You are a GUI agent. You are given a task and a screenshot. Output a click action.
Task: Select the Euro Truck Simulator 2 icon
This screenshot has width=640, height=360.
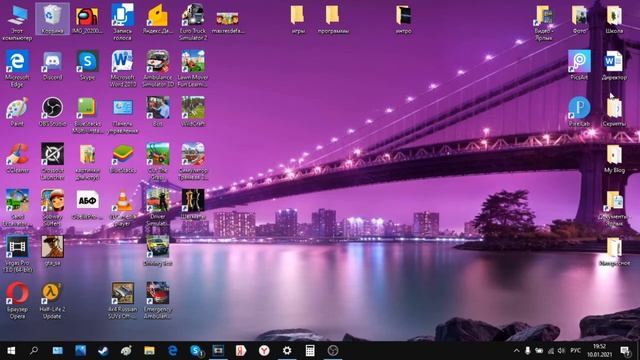pos(193,22)
